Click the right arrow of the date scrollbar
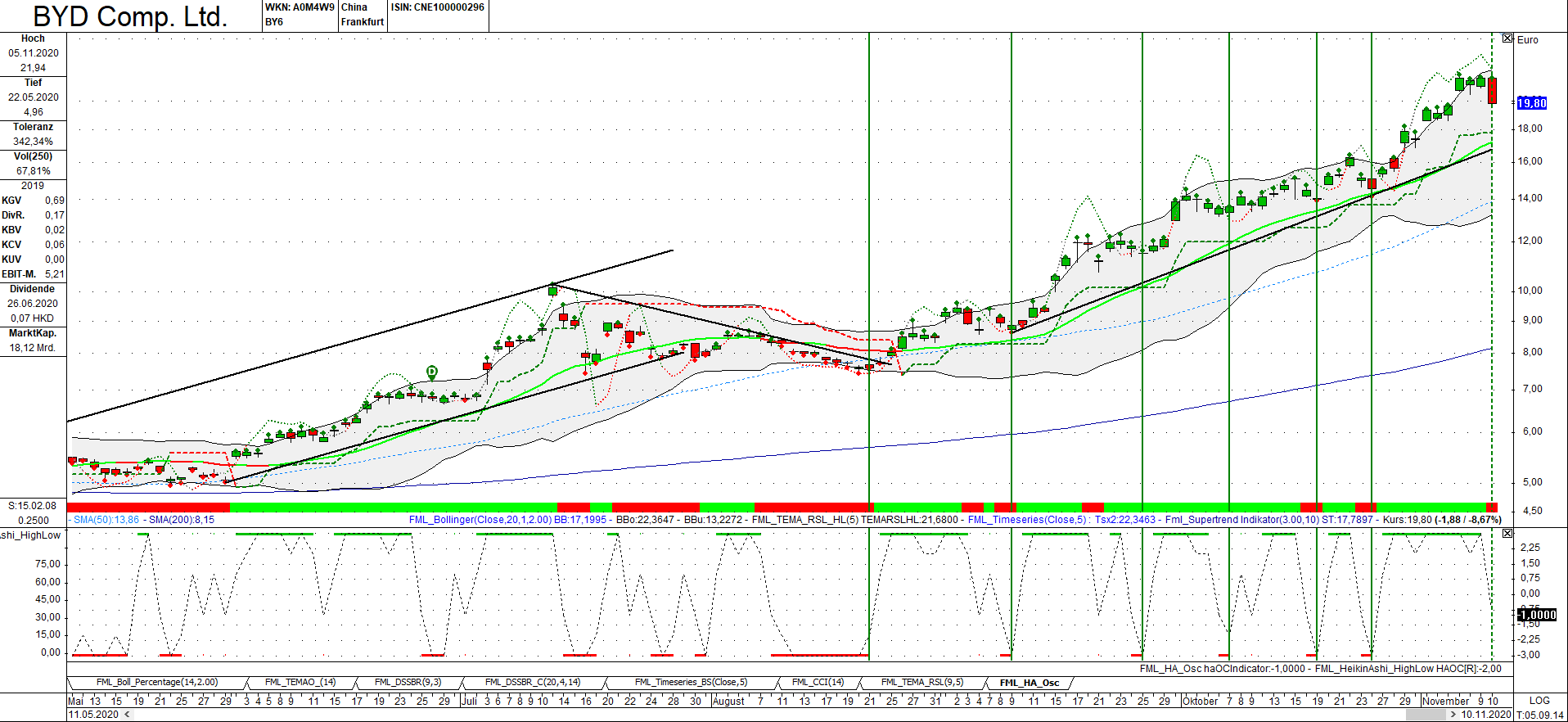This screenshot has height=722, width=1568. 1453,715
